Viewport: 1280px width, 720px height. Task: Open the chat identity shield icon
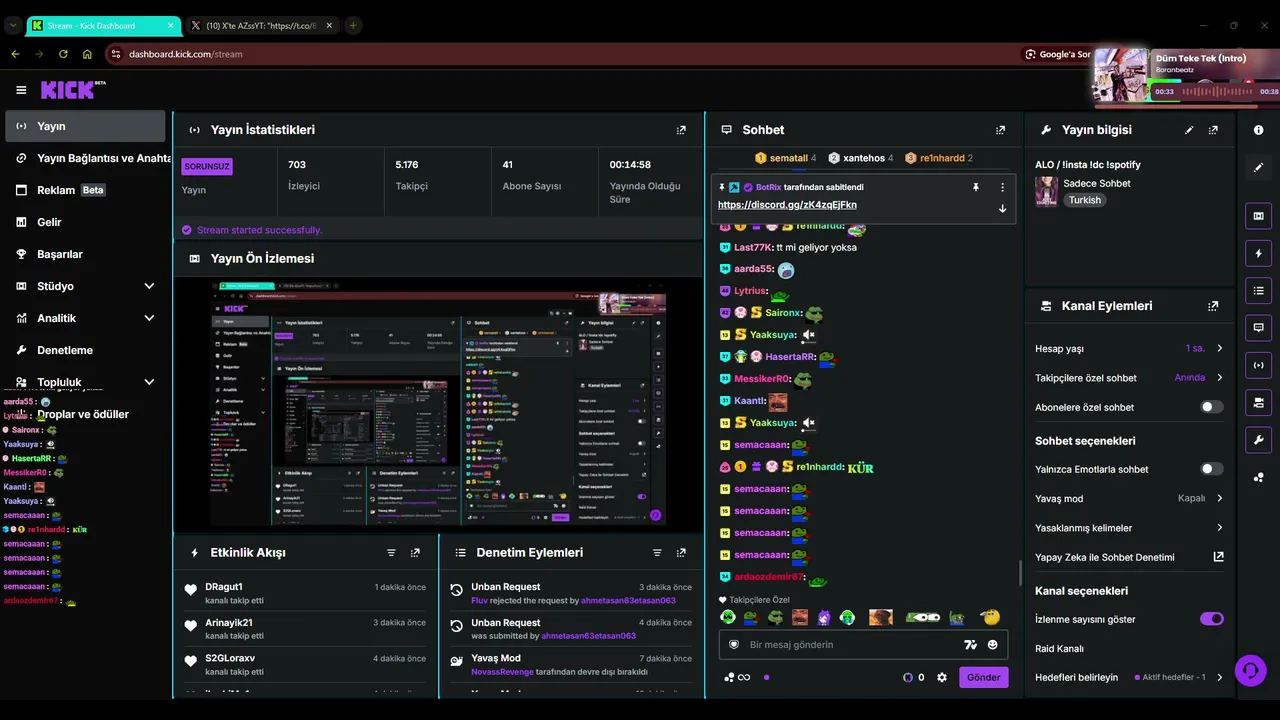[x=734, y=645]
